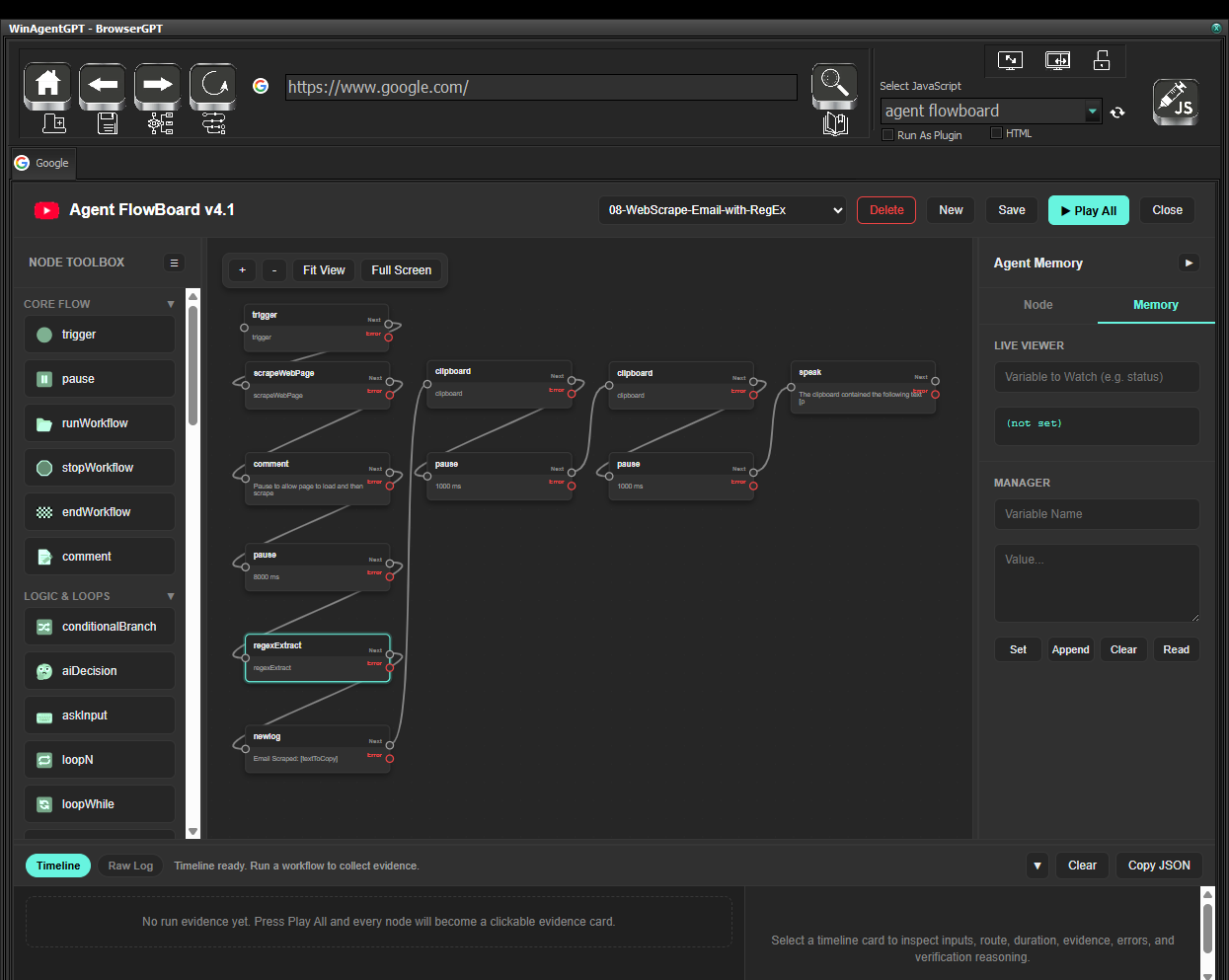Click the node toolbox vertical scrollbar
The height and width of the screenshot is (980, 1229).
point(193,365)
